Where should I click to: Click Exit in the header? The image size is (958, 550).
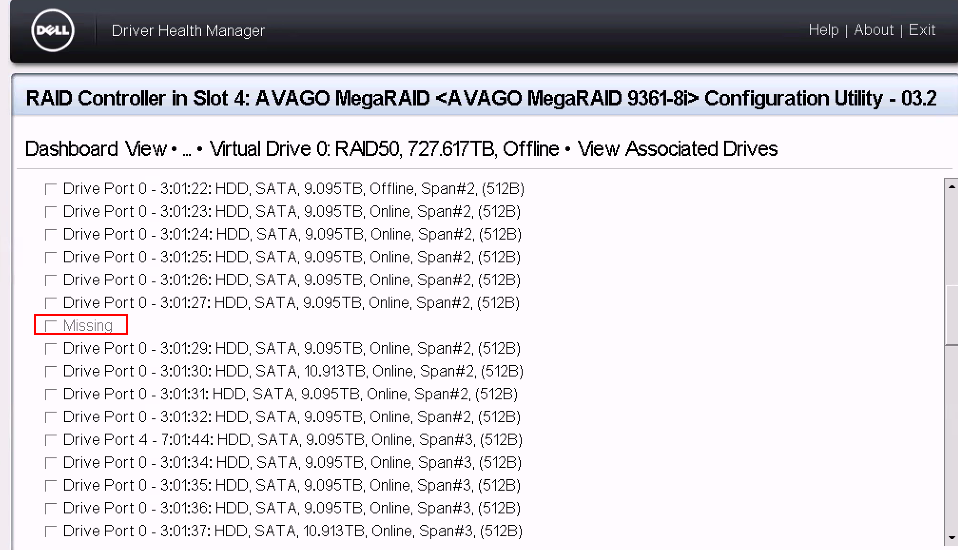pyautogui.click(x=922, y=30)
